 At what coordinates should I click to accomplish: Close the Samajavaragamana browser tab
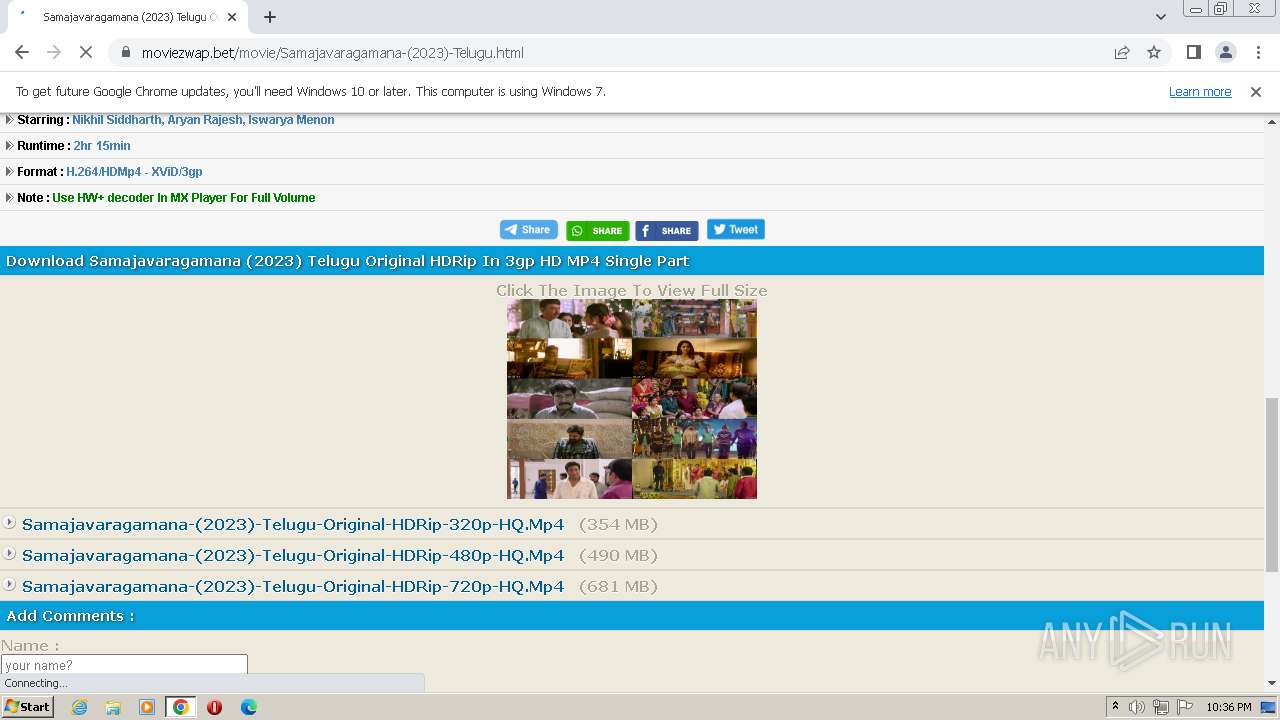pyautogui.click(x=232, y=17)
